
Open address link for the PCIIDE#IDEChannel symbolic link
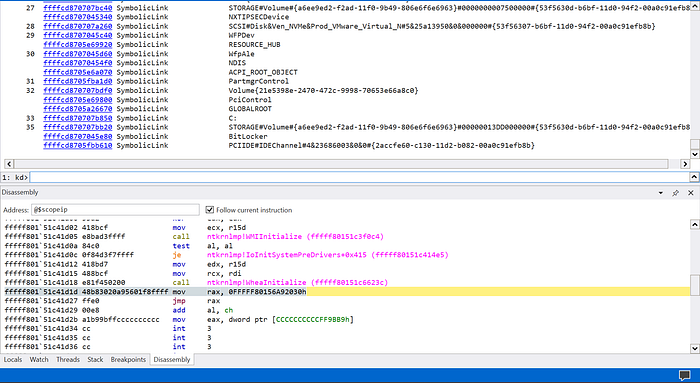78,145
